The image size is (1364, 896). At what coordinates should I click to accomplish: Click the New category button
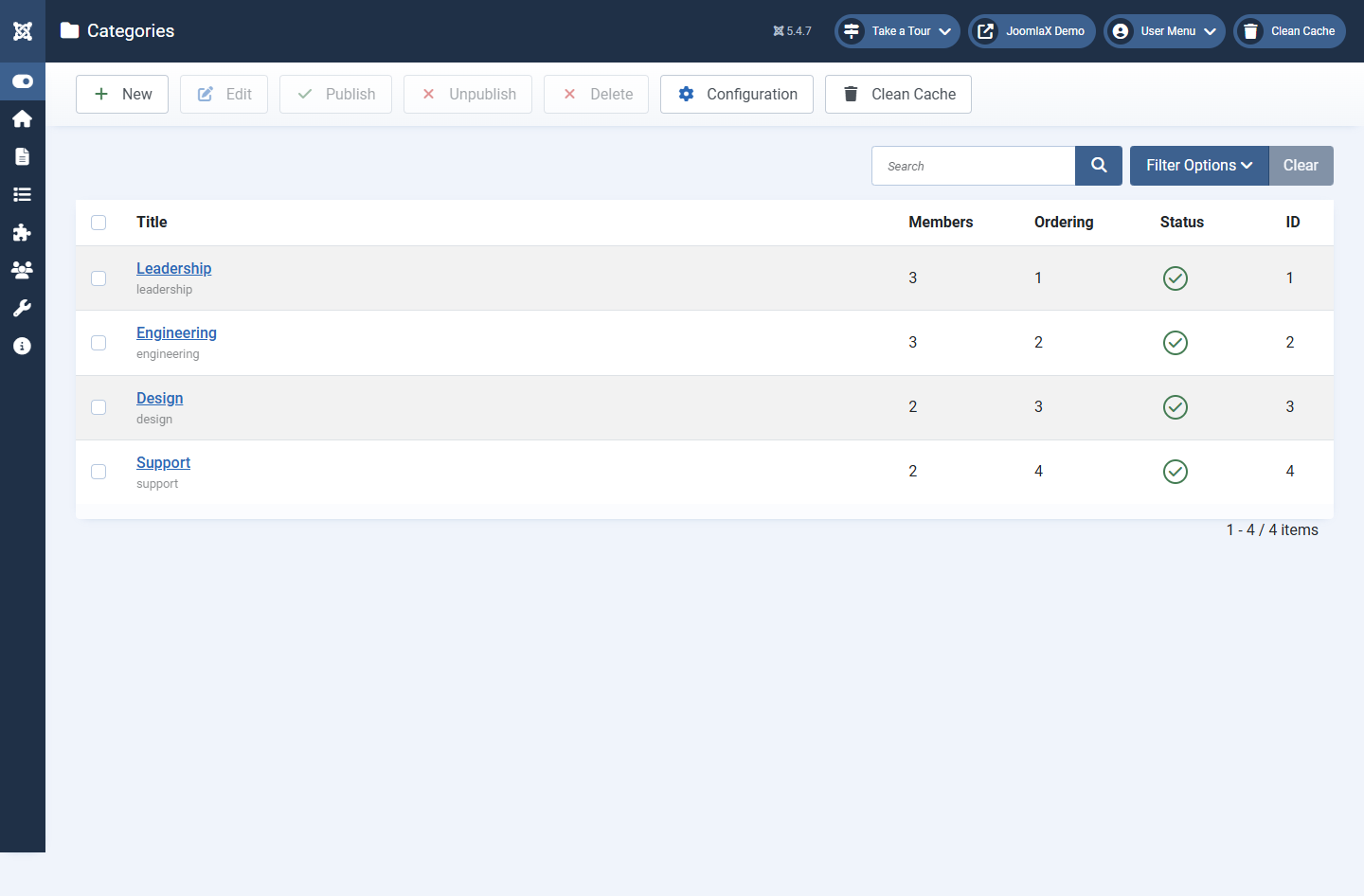click(x=122, y=94)
